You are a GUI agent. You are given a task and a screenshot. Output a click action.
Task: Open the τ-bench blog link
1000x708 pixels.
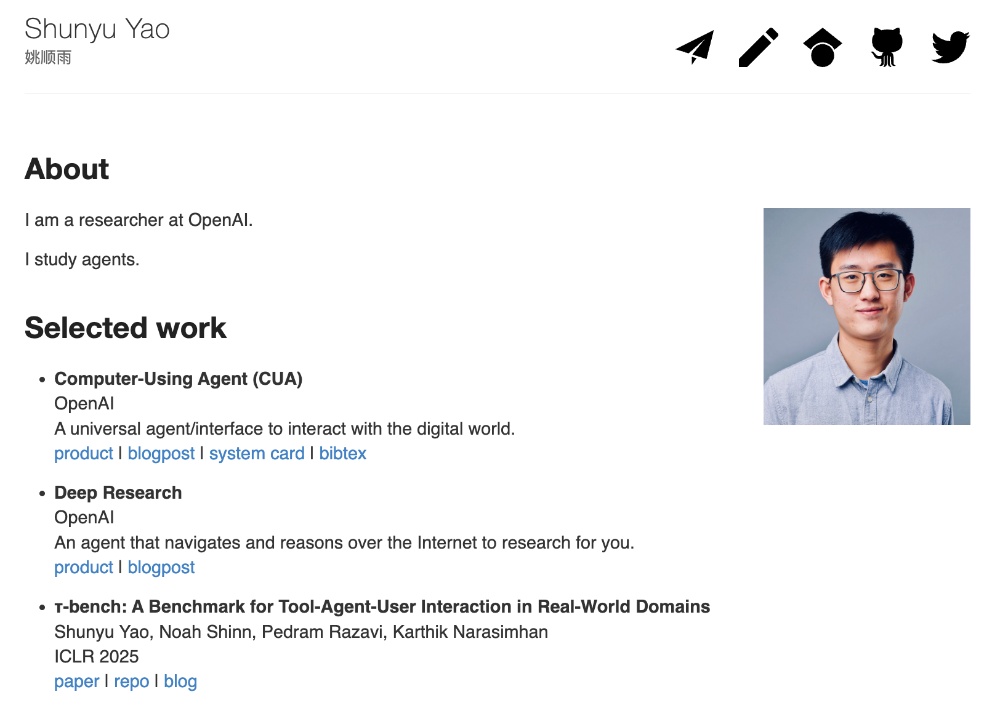pos(180,681)
